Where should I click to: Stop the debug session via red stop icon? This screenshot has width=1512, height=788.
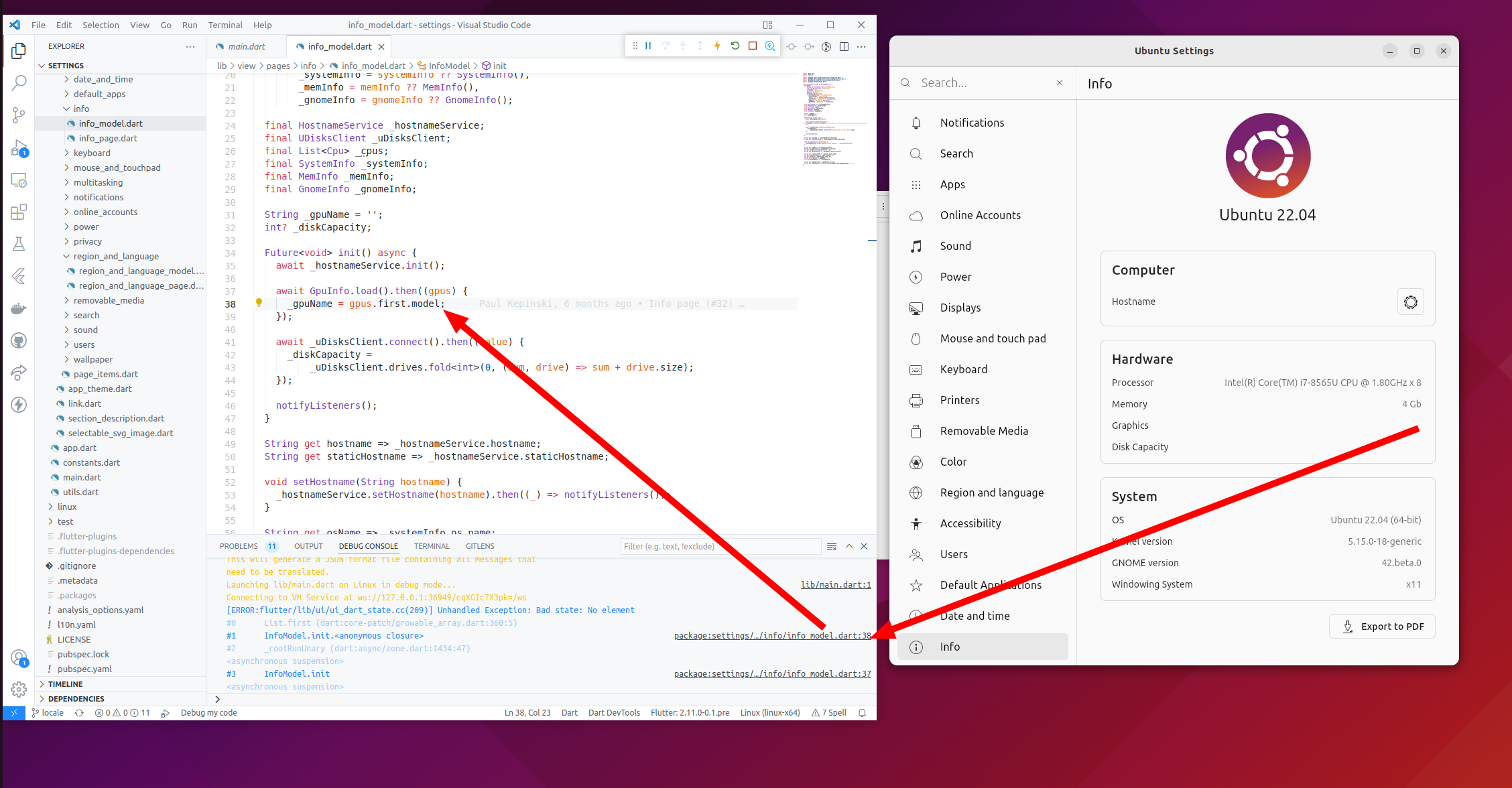[753, 46]
